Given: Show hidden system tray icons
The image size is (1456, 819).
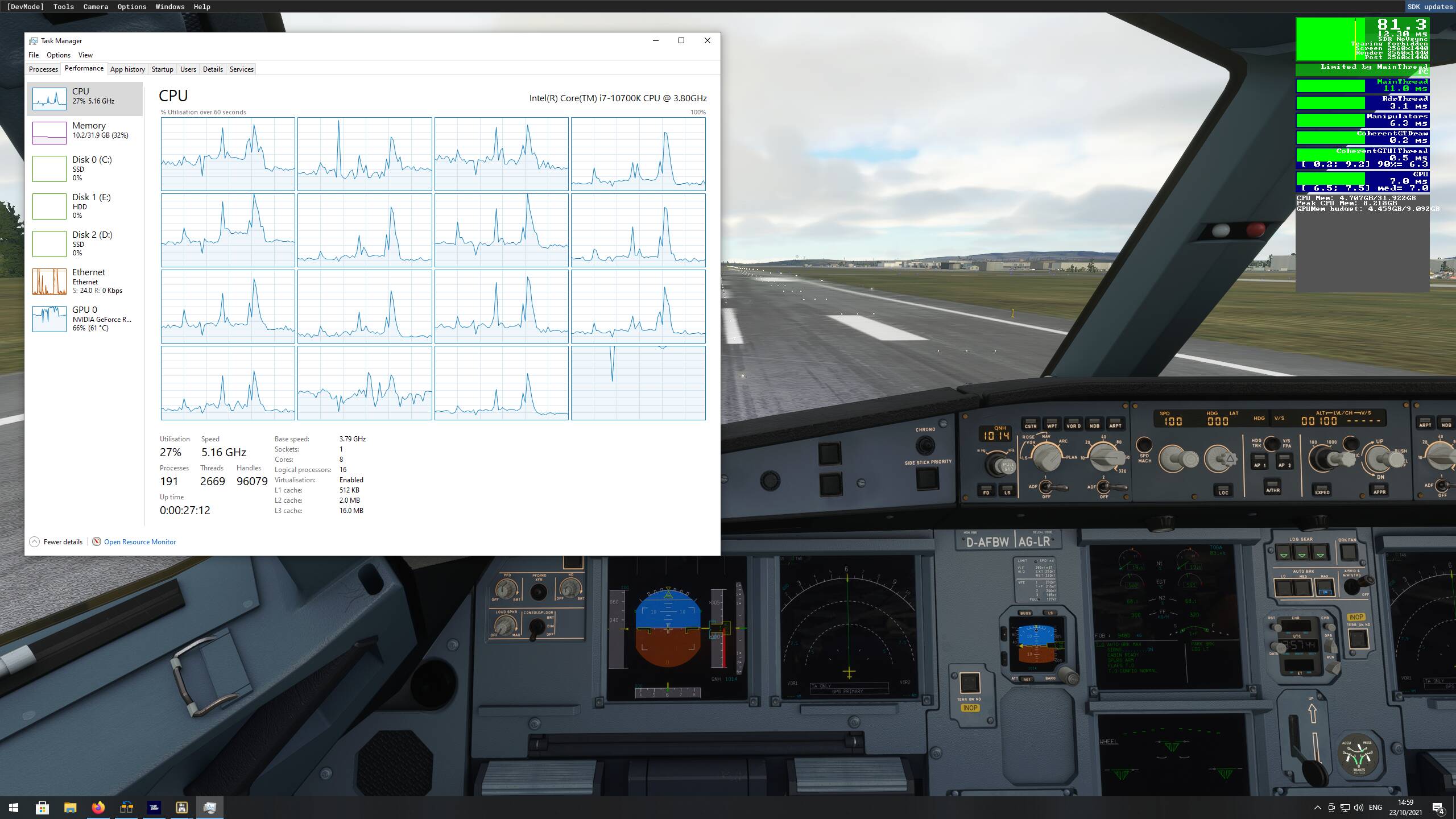Looking at the screenshot, I should tap(1317, 808).
